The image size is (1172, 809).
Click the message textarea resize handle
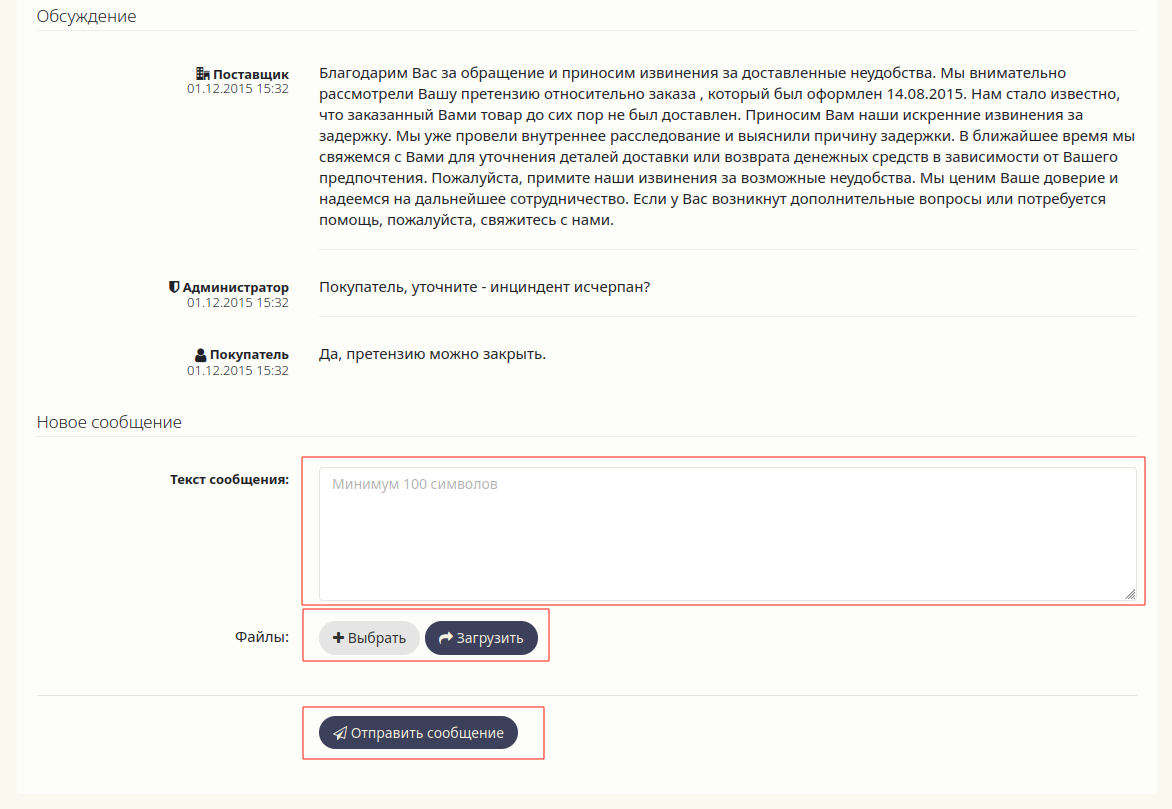pos(1130,593)
